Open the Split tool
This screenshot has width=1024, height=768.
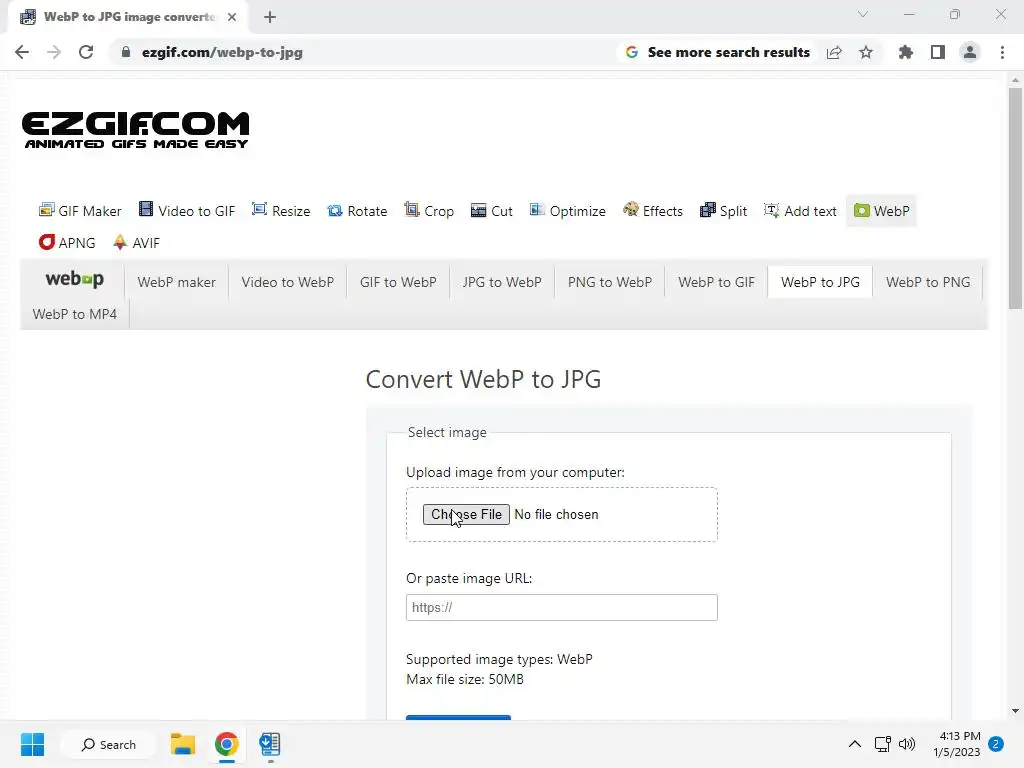tap(724, 211)
